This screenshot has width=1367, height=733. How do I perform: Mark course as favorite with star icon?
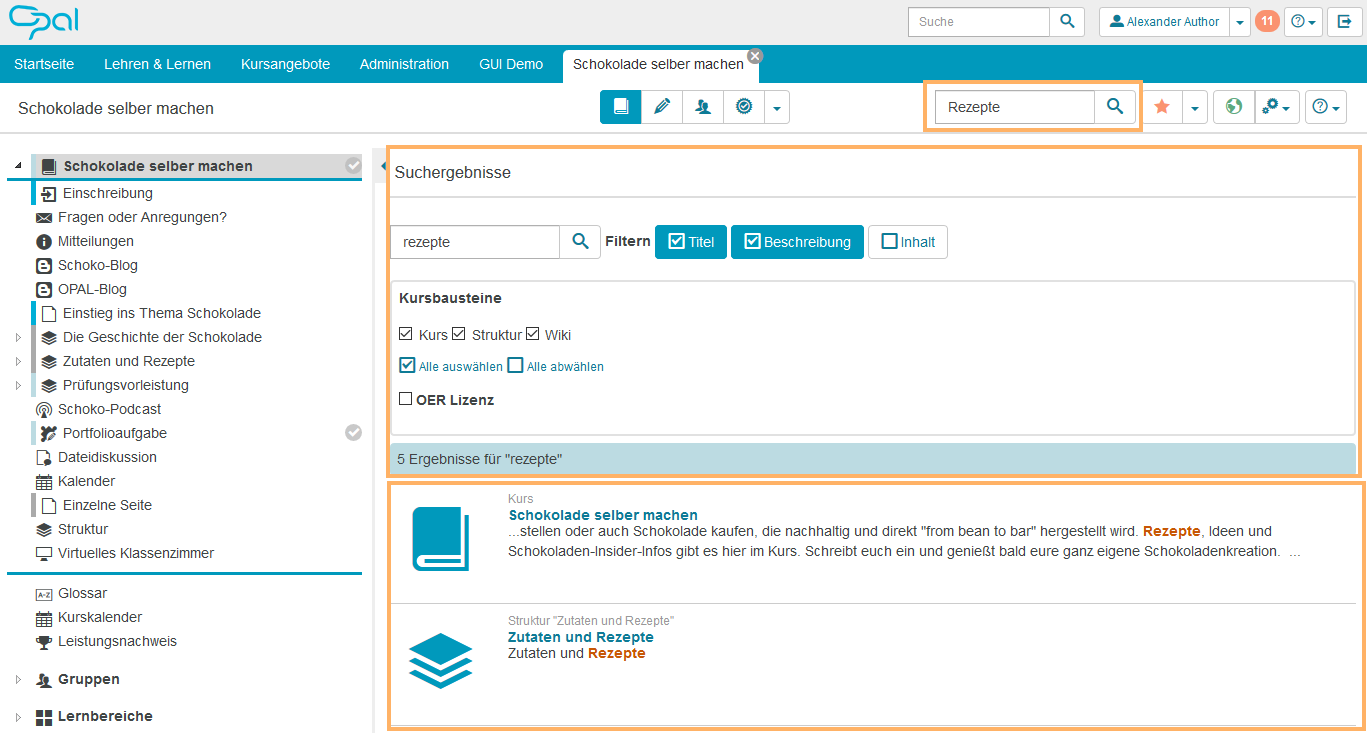[1162, 107]
